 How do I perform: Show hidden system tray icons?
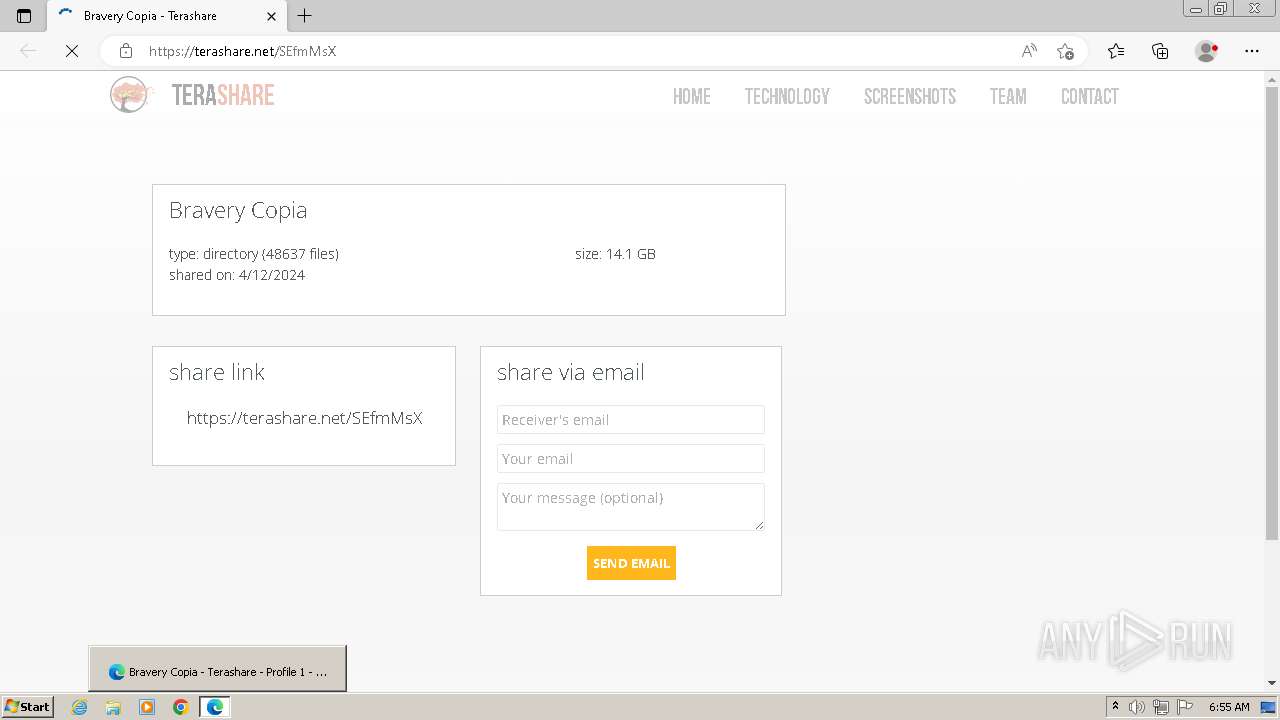point(1115,707)
